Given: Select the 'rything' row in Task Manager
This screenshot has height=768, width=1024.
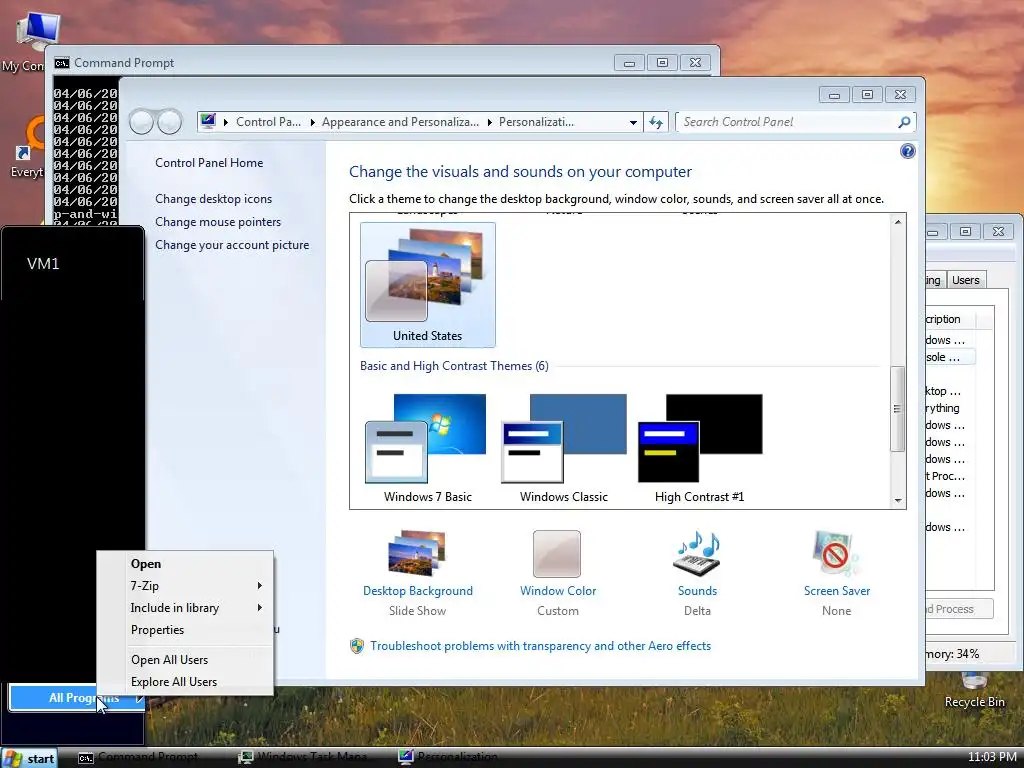Looking at the screenshot, I should pos(950,408).
